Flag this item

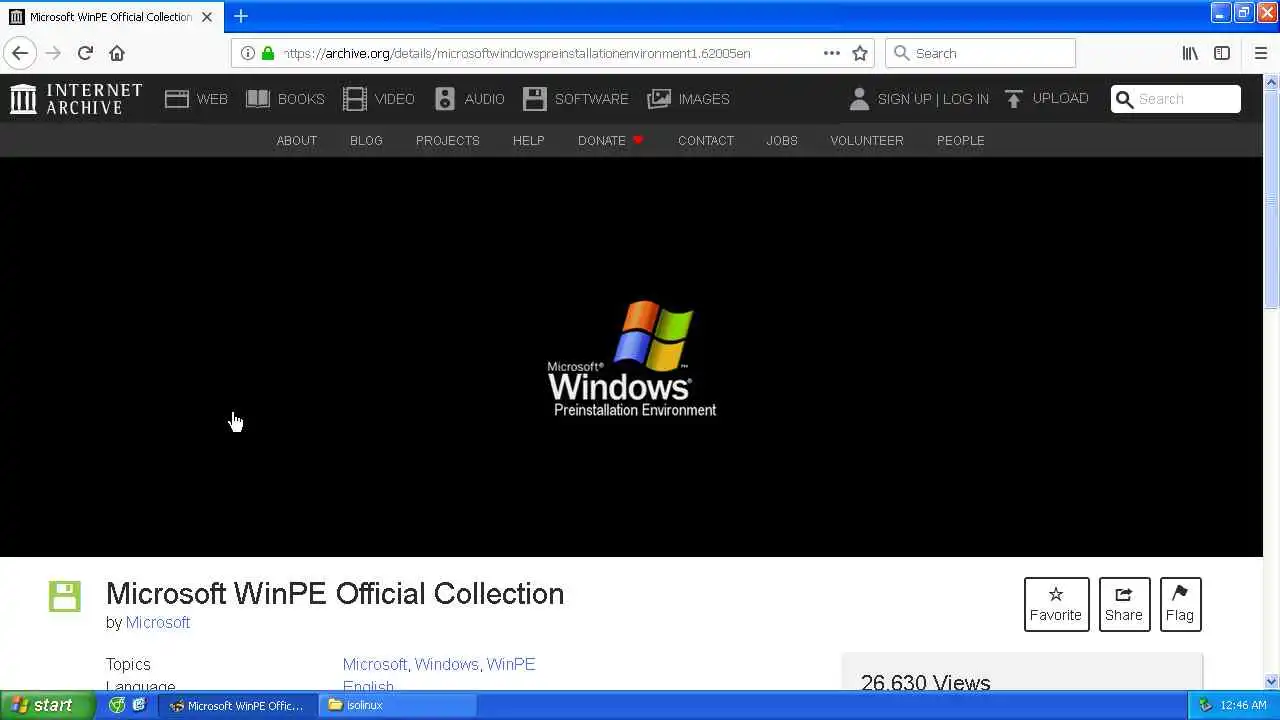1180,604
